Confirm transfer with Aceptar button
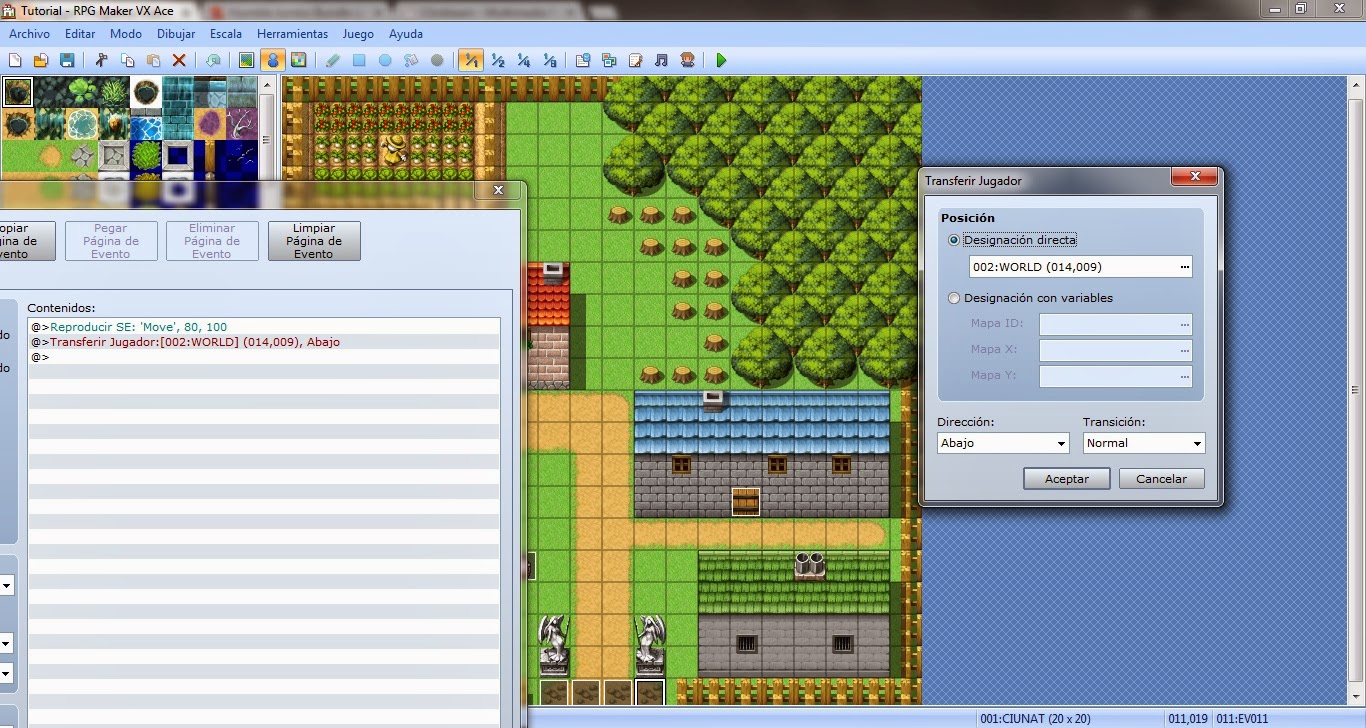This screenshot has width=1366, height=728. tap(1065, 478)
